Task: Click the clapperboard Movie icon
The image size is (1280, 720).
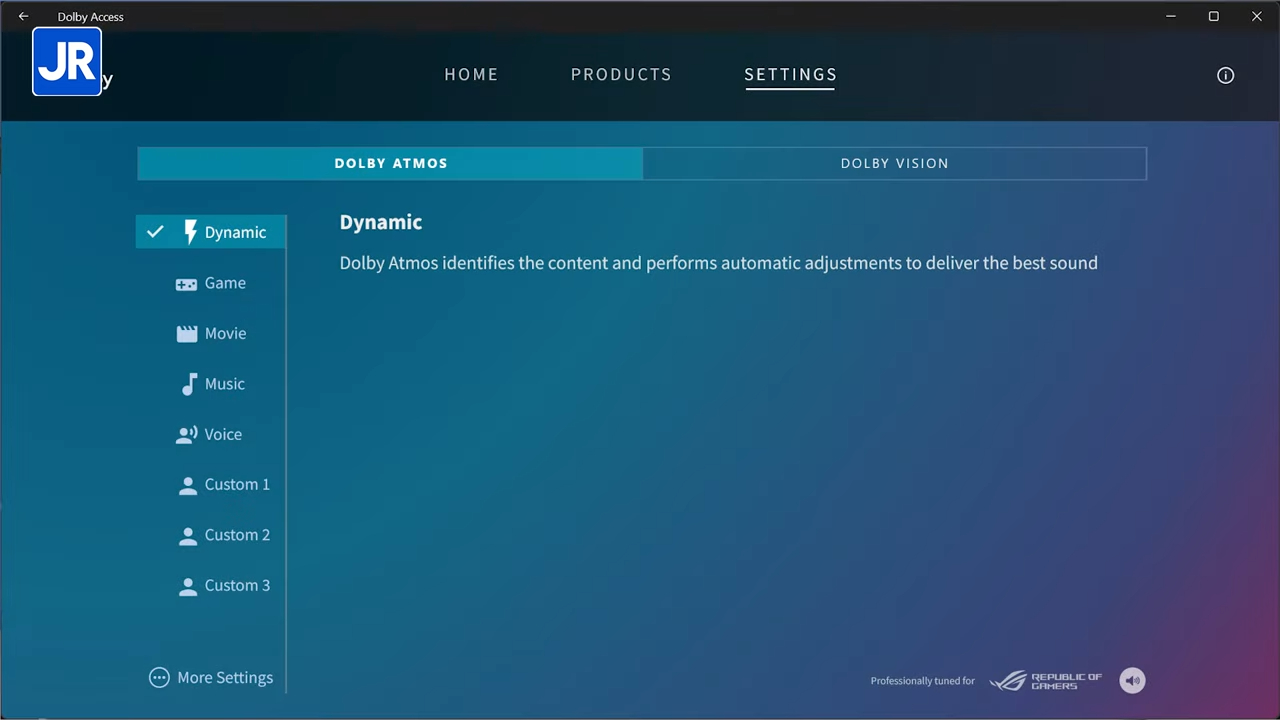Action: pos(187,334)
